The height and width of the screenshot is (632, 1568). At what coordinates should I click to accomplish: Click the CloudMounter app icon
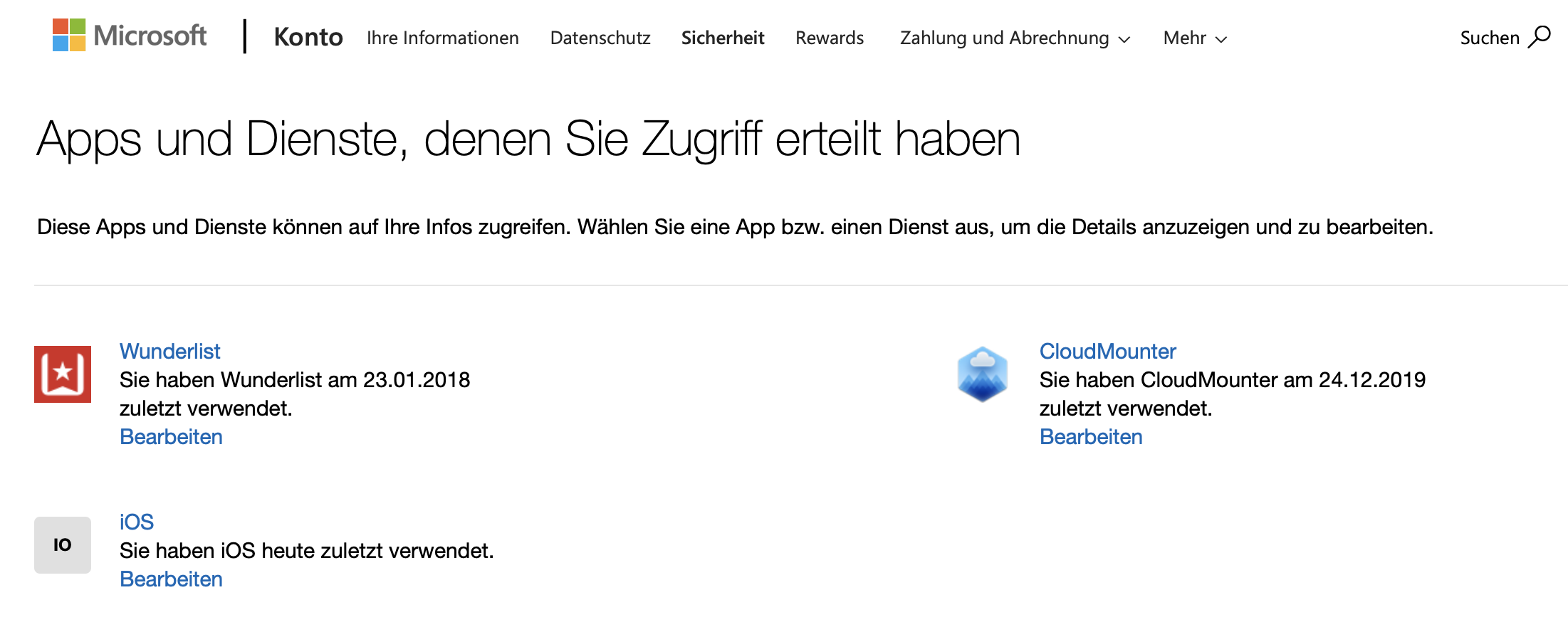pyautogui.click(x=983, y=374)
